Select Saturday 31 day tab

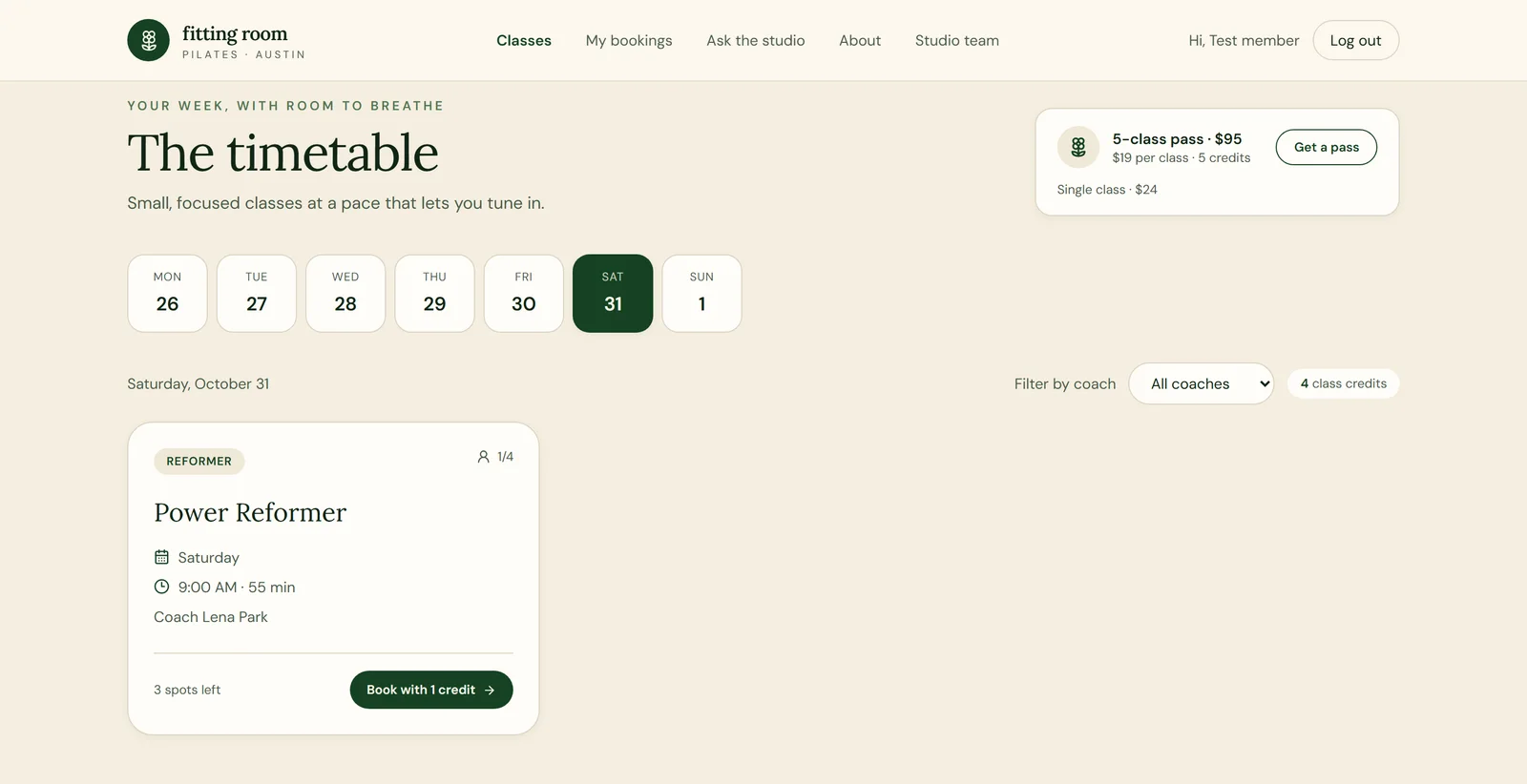(x=613, y=293)
